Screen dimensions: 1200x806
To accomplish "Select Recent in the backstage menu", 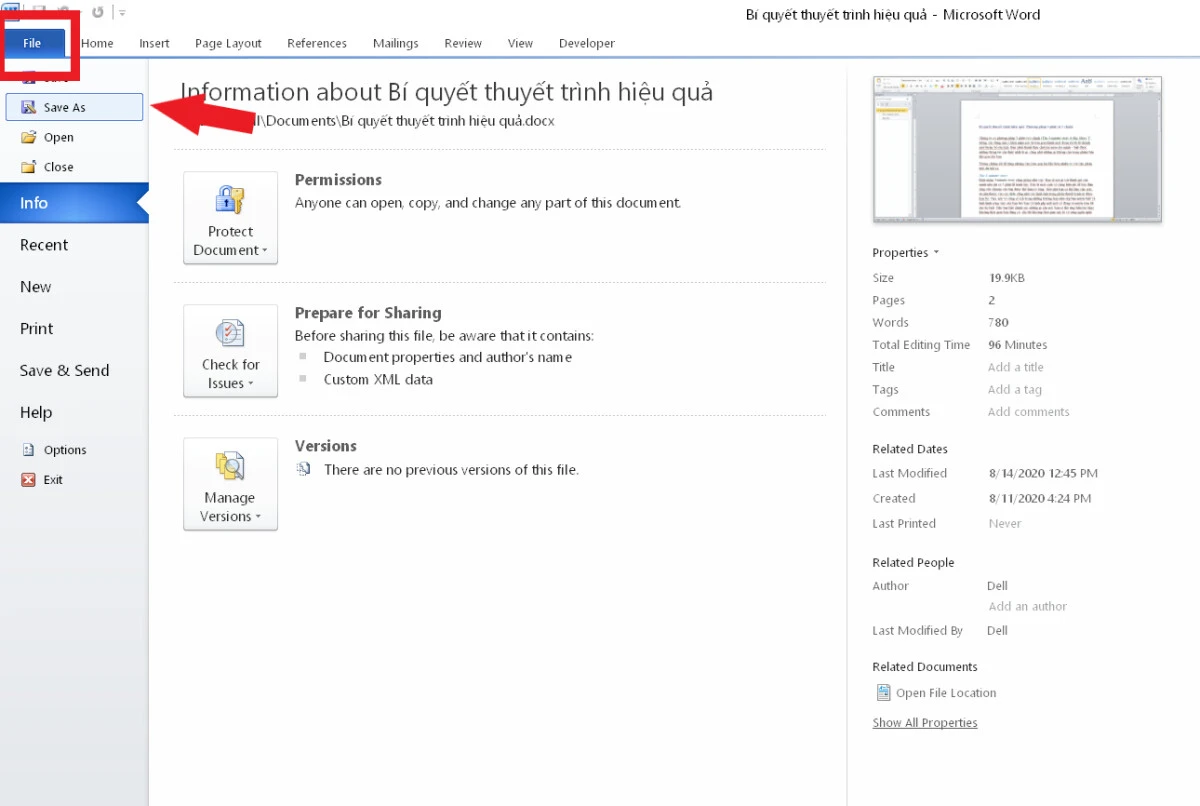I will click(x=44, y=245).
